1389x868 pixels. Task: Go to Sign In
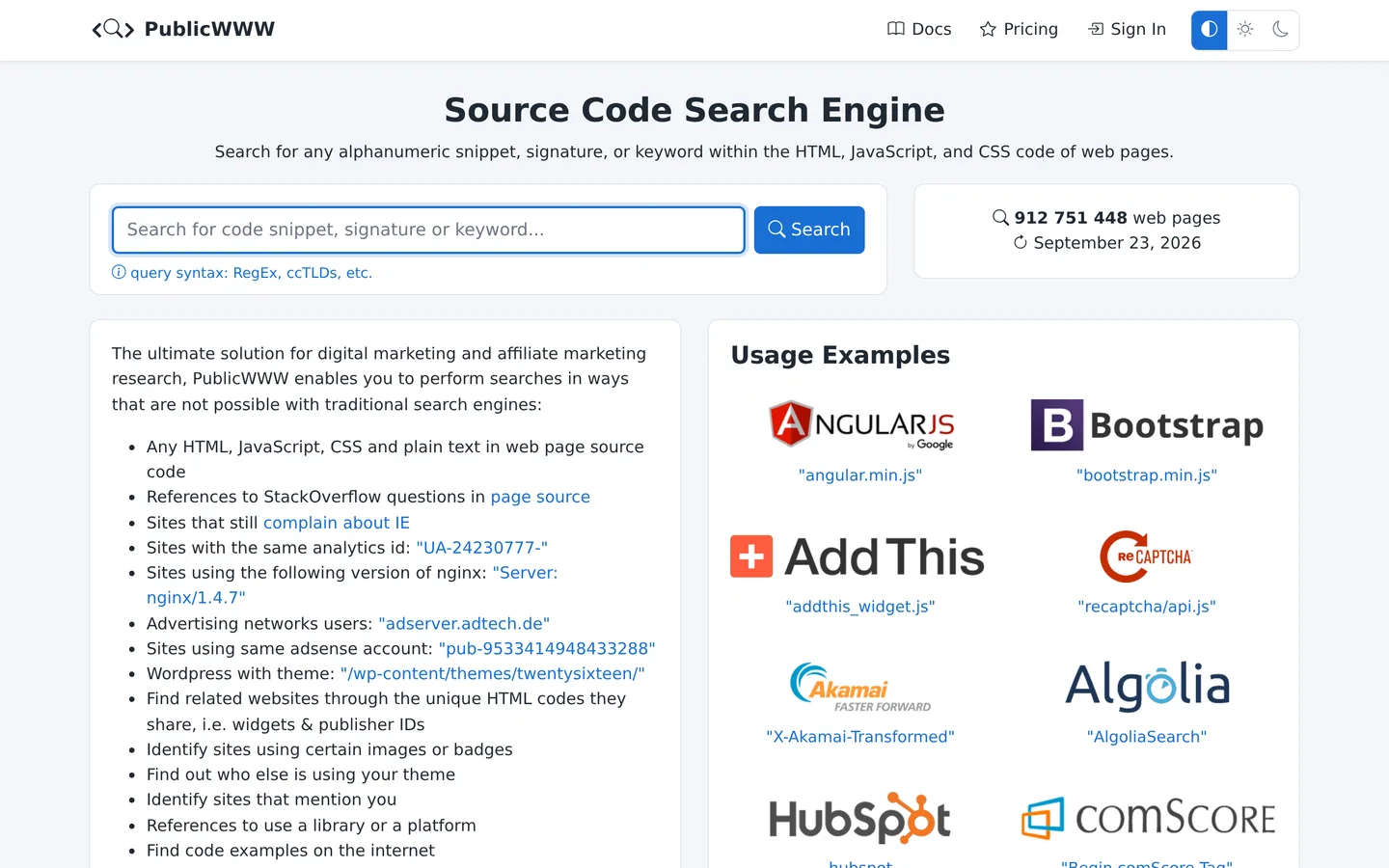pyautogui.click(x=1127, y=29)
